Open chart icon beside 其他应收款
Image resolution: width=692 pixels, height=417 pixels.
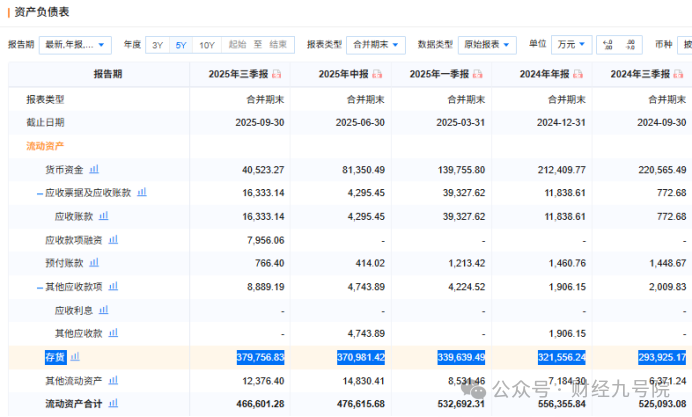[x=113, y=333]
